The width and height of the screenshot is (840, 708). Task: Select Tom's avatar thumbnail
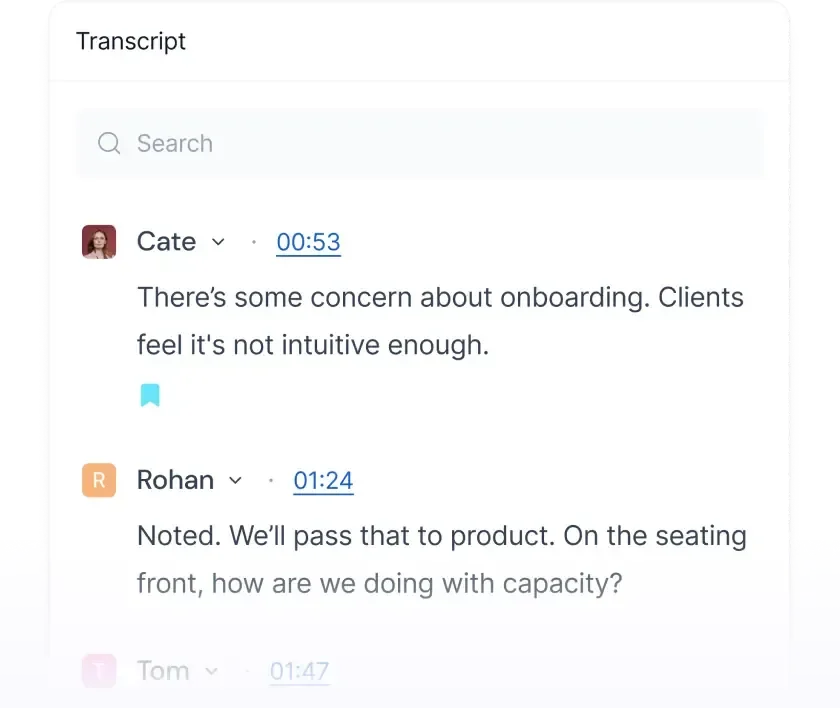tap(98, 671)
